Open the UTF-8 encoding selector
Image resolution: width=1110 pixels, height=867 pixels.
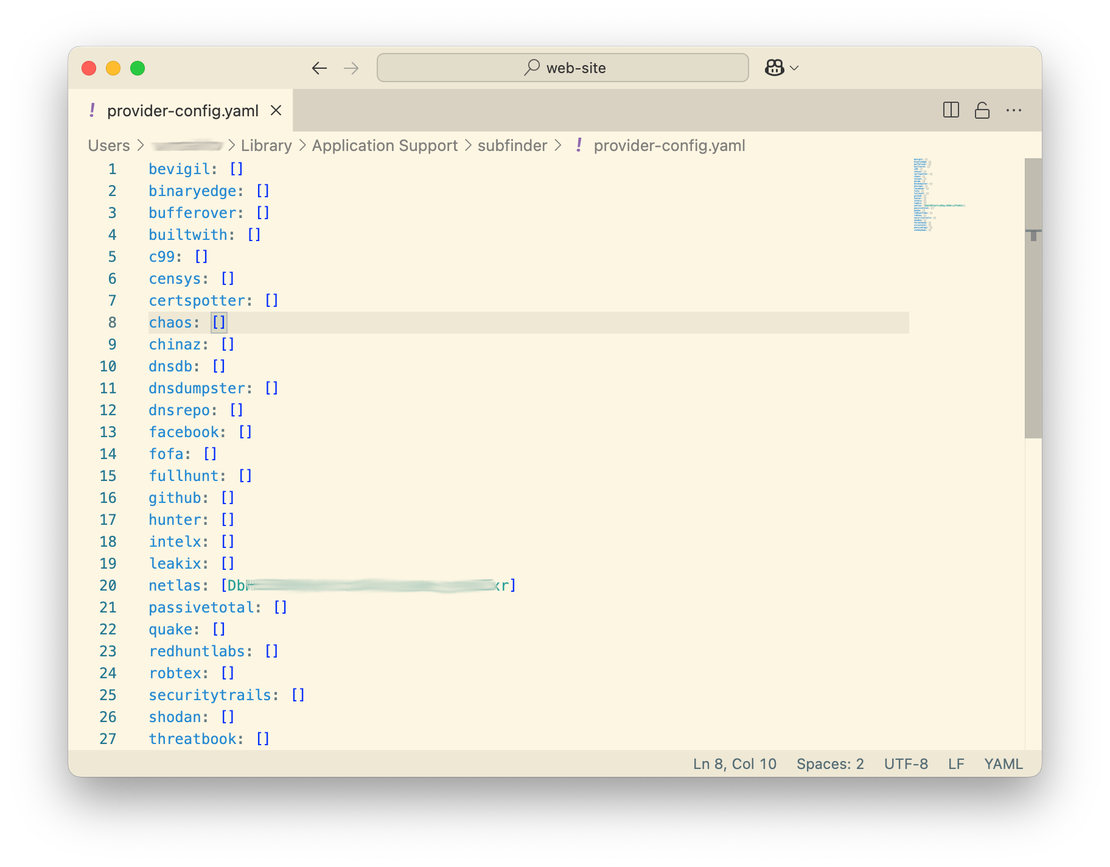pyautogui.click(x=906, y=763)
